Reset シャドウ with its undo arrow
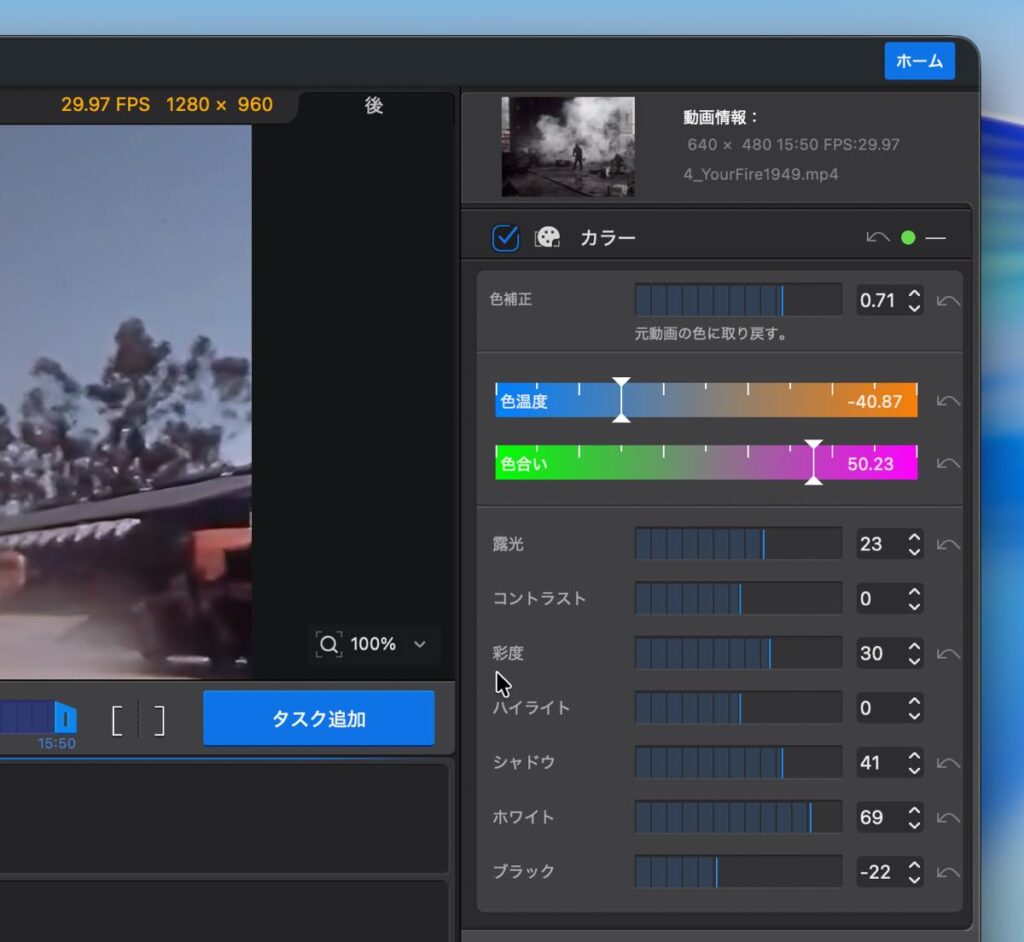This screenshot has height=942, width=1024. [x=948, y=762]
